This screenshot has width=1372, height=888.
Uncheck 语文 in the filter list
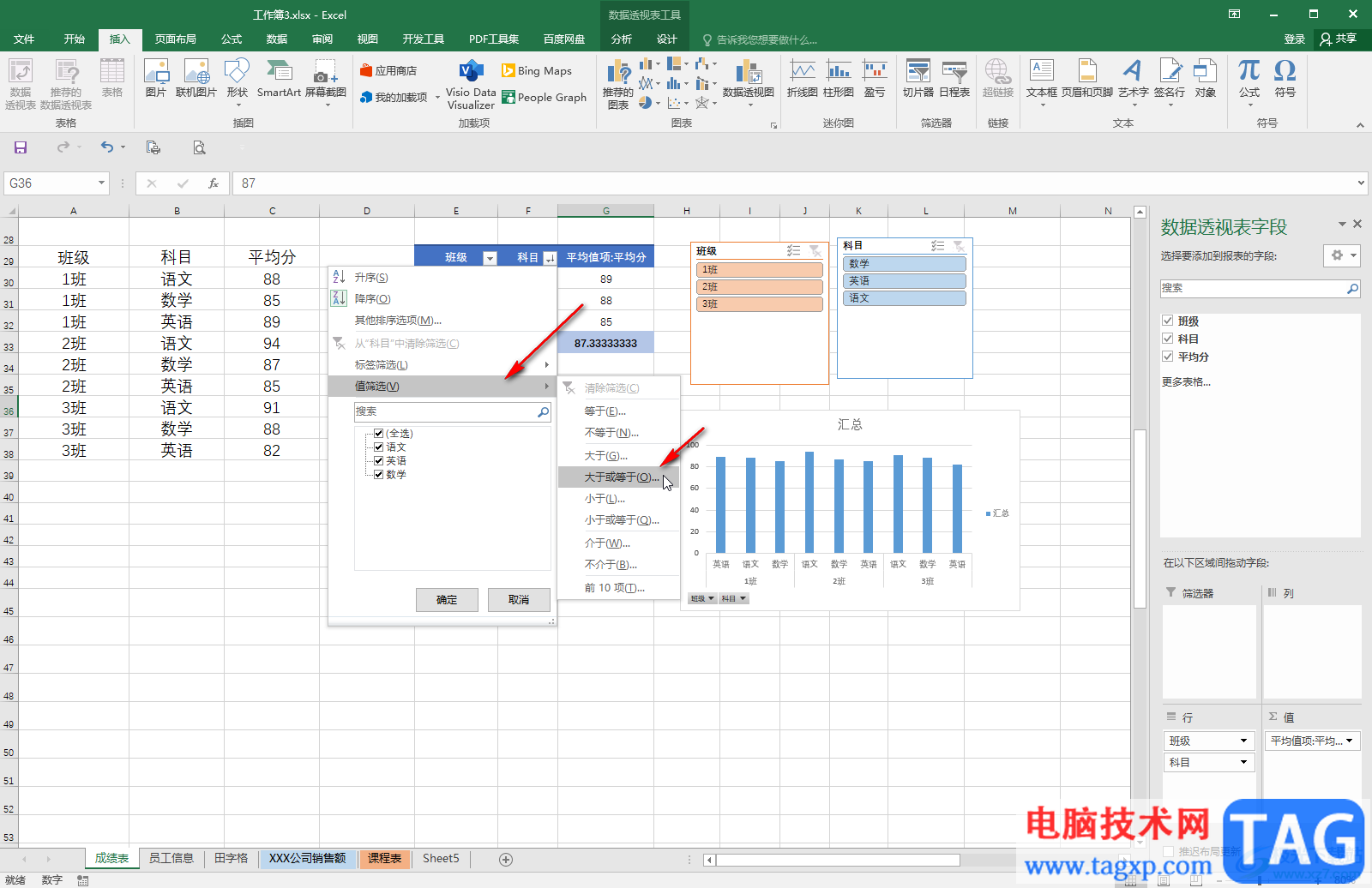378,447
